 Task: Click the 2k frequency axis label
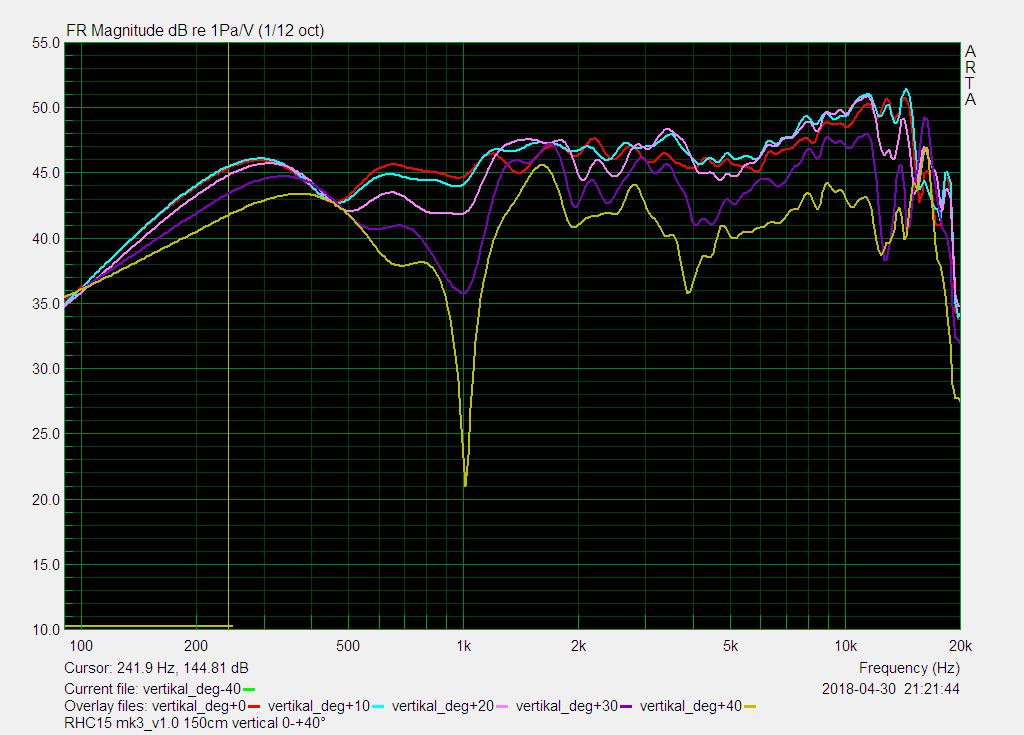tap(579, 646)
